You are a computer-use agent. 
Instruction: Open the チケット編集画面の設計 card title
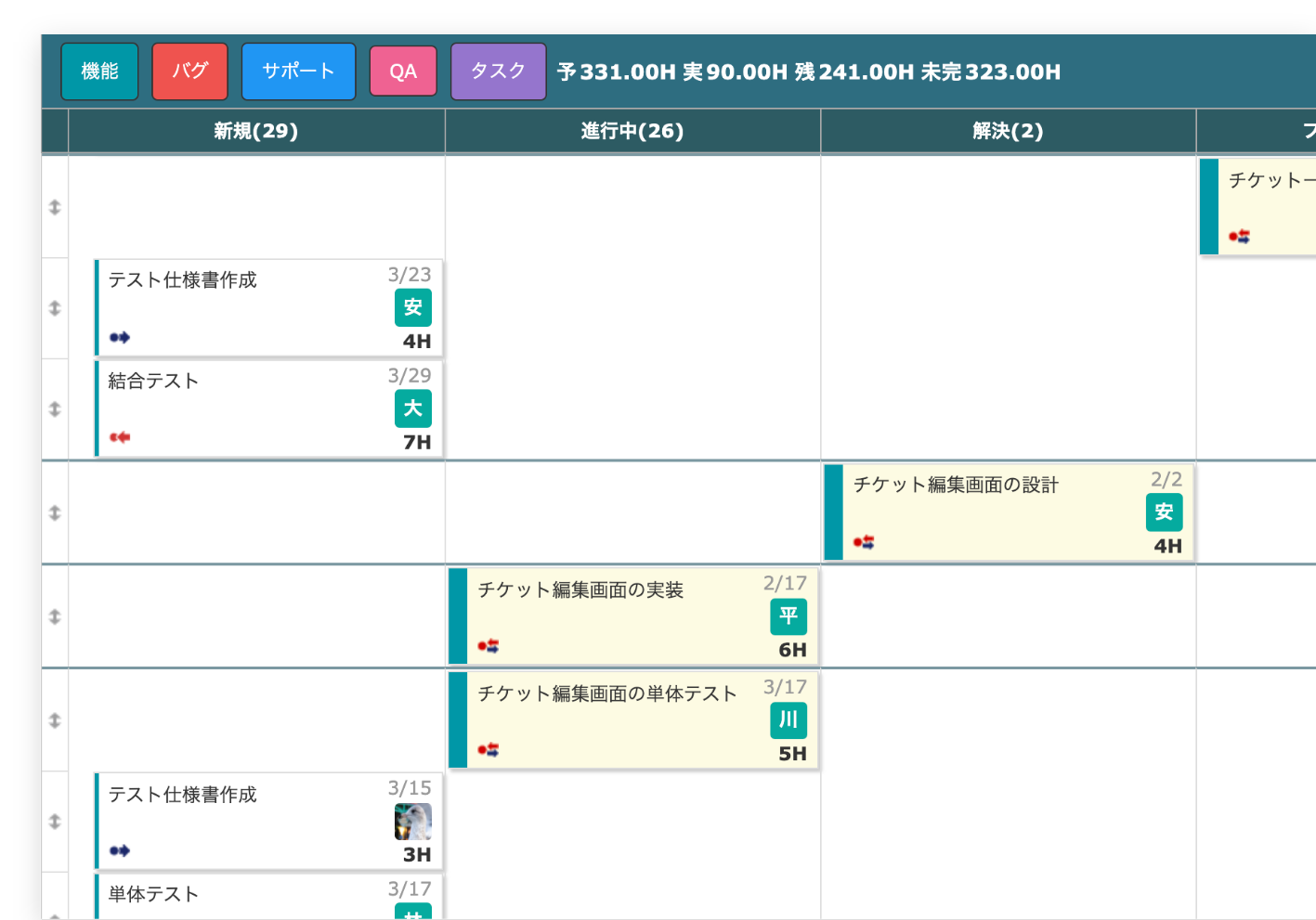point(956,485)
